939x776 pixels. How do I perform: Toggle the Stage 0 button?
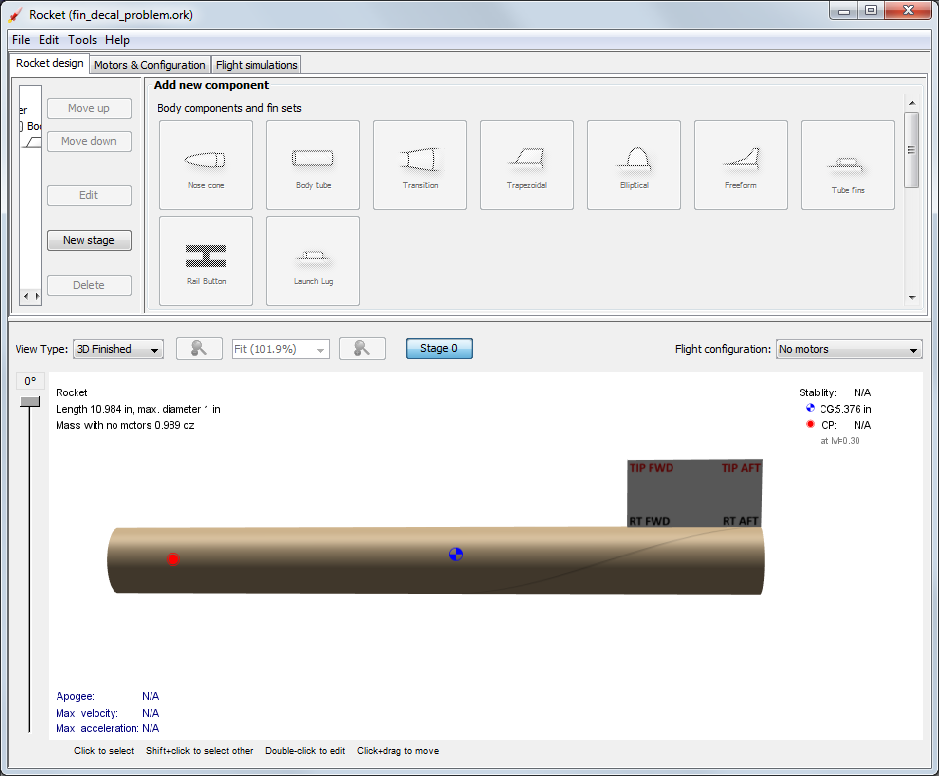439,348
